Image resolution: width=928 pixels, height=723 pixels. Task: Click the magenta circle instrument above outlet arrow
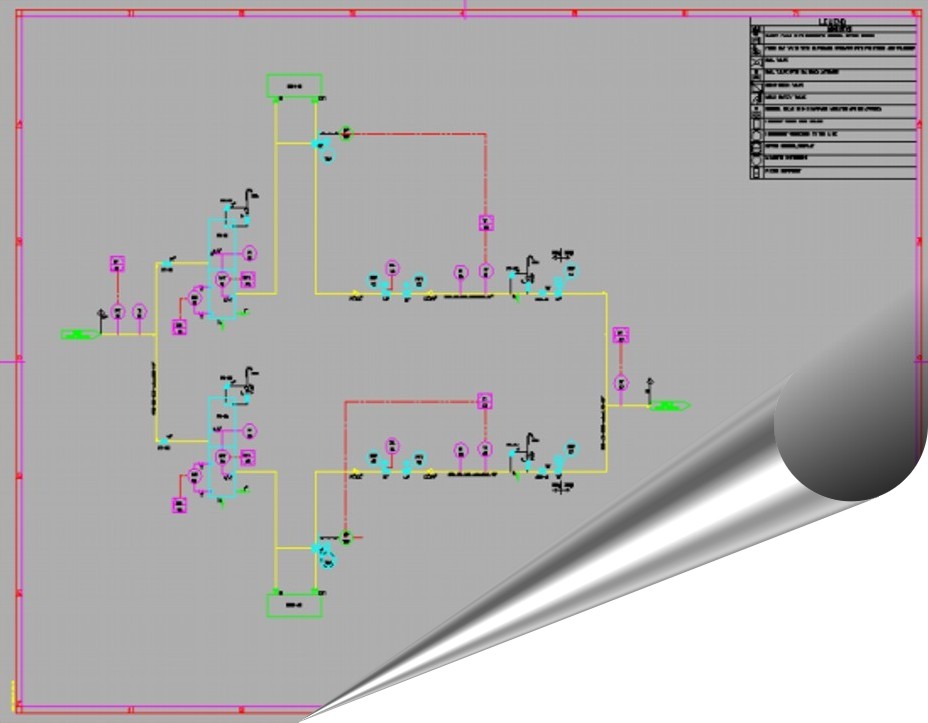(x=621, y=382)
